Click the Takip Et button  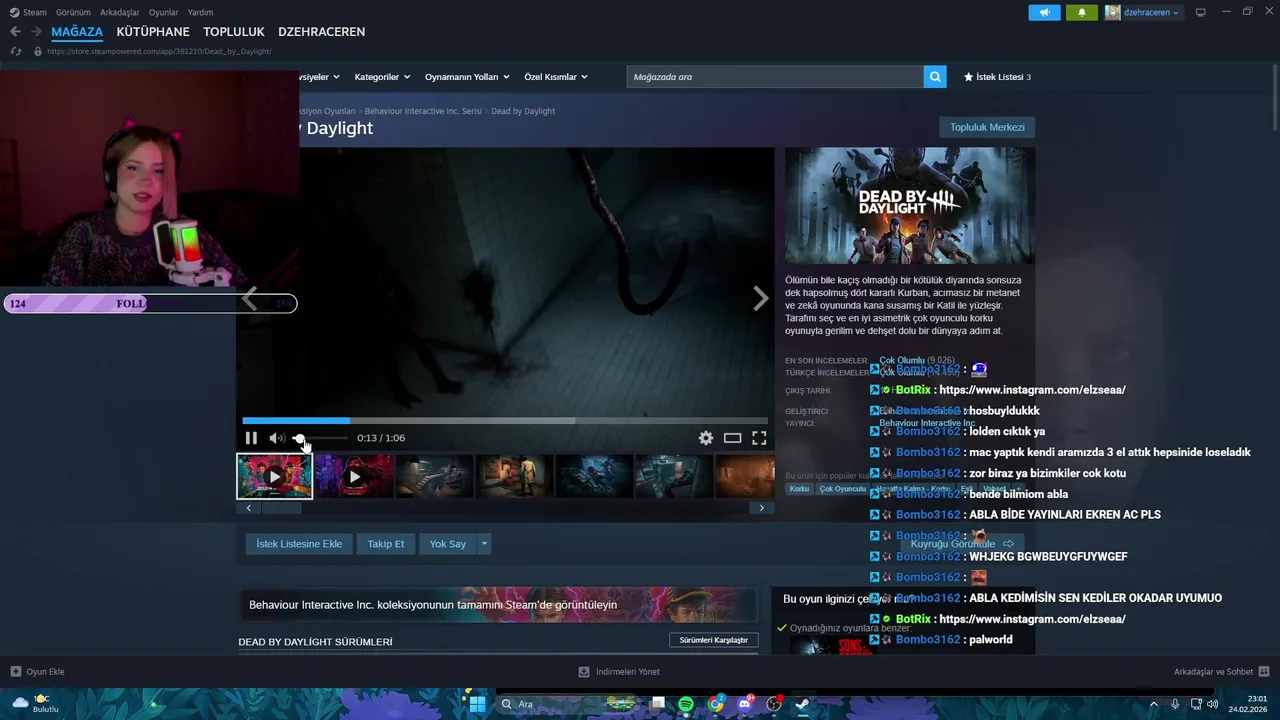386,544
